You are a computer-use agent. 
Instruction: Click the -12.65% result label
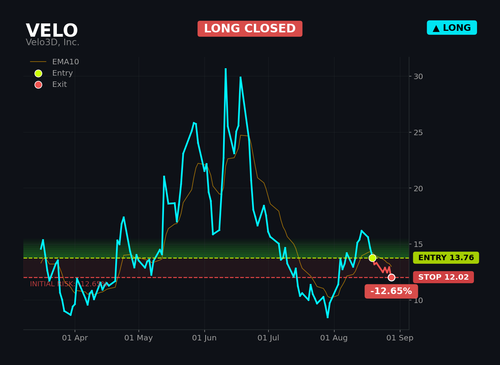click(391, 291)
